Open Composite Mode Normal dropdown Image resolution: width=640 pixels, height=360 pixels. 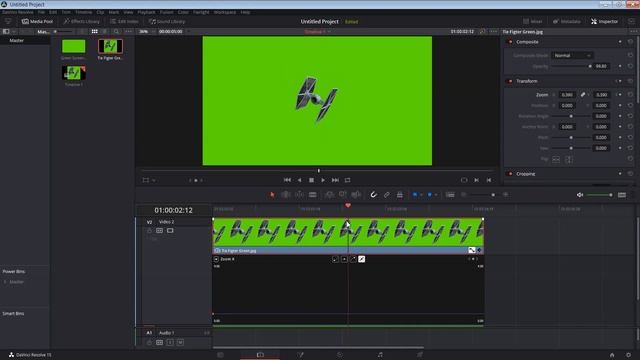point(572,55)
